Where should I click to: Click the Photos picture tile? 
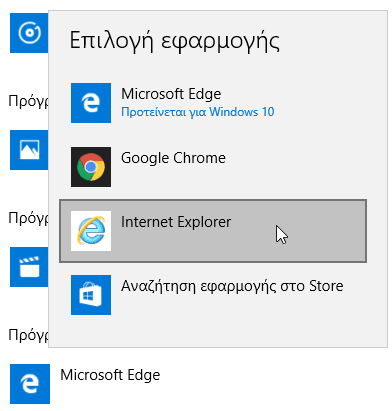[29, 150]
